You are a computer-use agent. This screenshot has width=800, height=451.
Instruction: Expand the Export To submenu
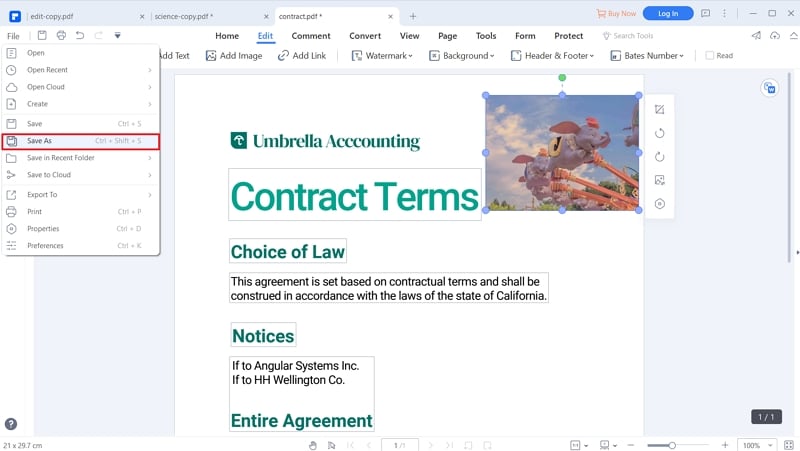click(x=81, y=194)
